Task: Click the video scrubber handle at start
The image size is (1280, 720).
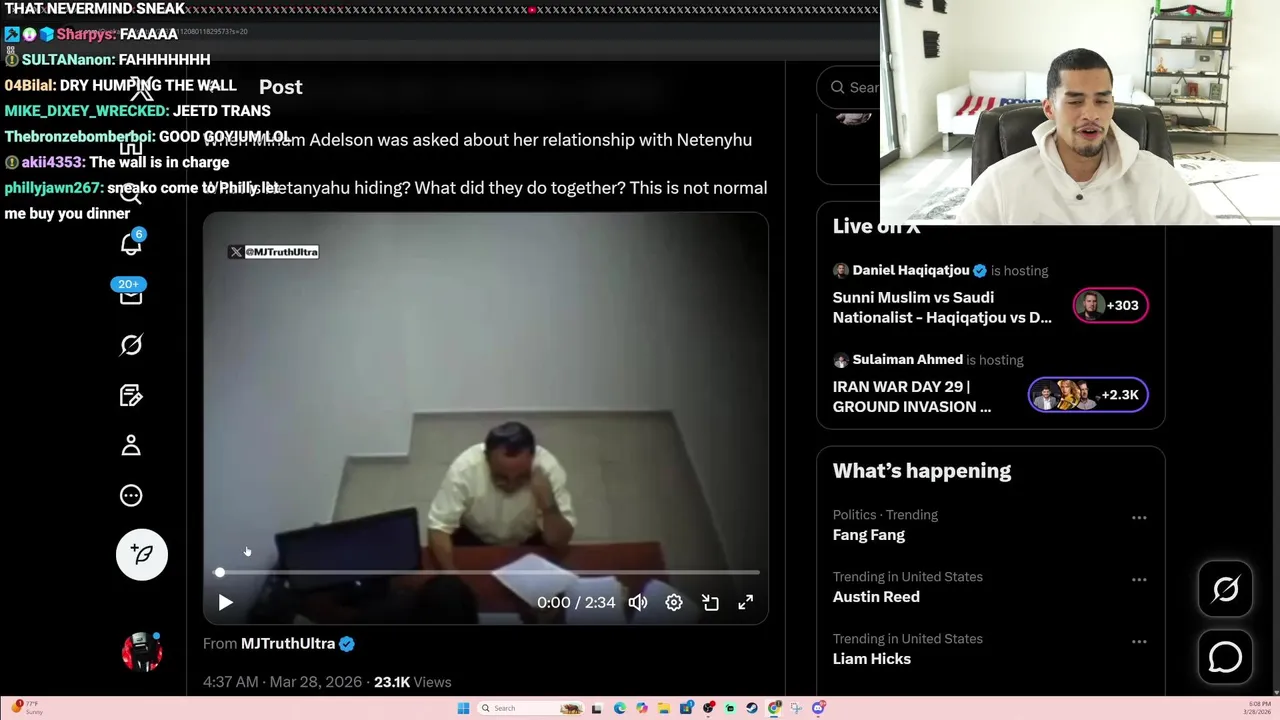Action: (x=220, y=572)
